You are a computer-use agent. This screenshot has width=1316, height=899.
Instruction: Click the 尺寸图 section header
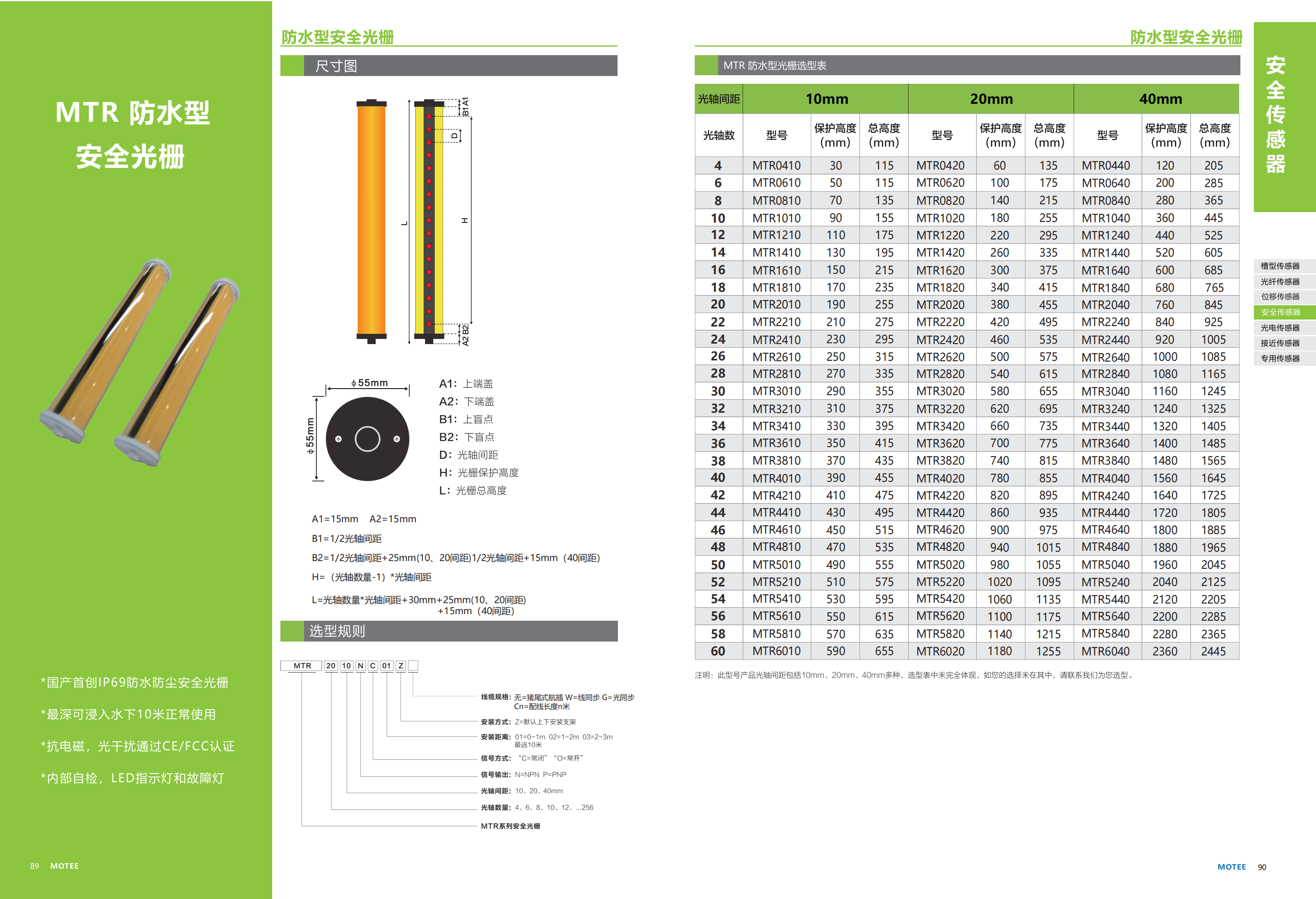point(448,66)
